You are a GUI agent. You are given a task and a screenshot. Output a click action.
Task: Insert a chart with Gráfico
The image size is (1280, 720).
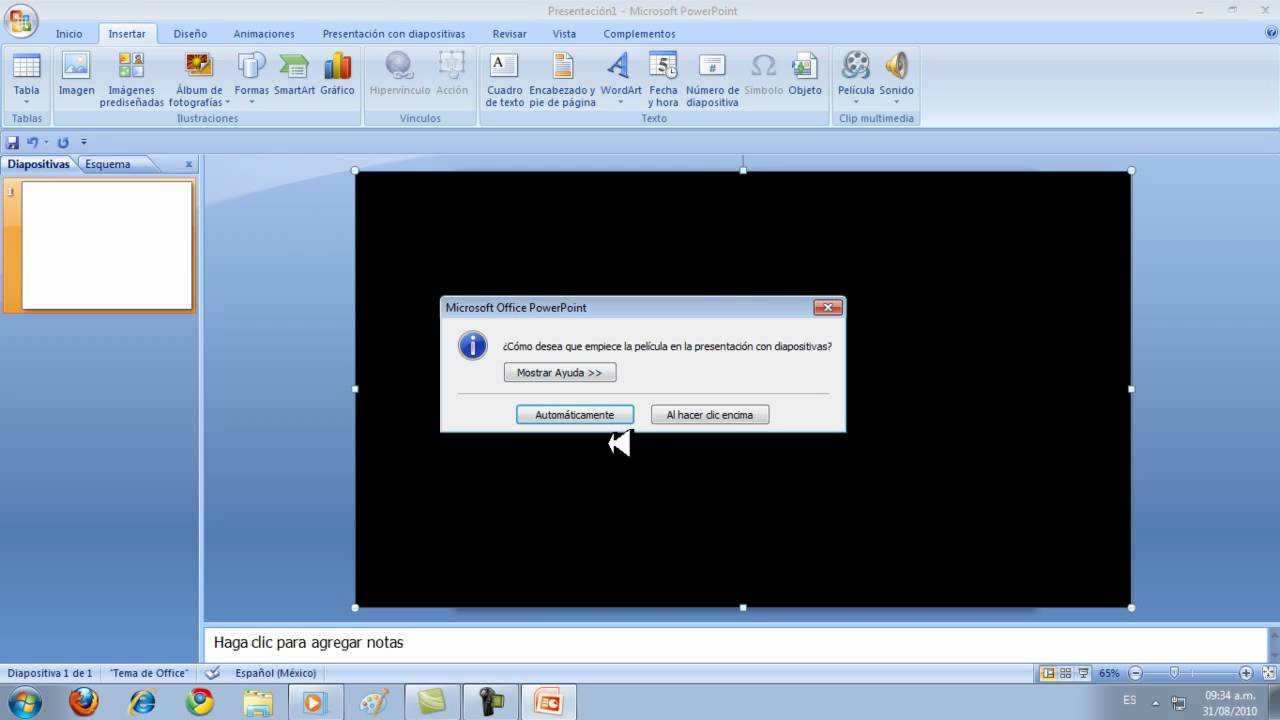coord(337,66)
